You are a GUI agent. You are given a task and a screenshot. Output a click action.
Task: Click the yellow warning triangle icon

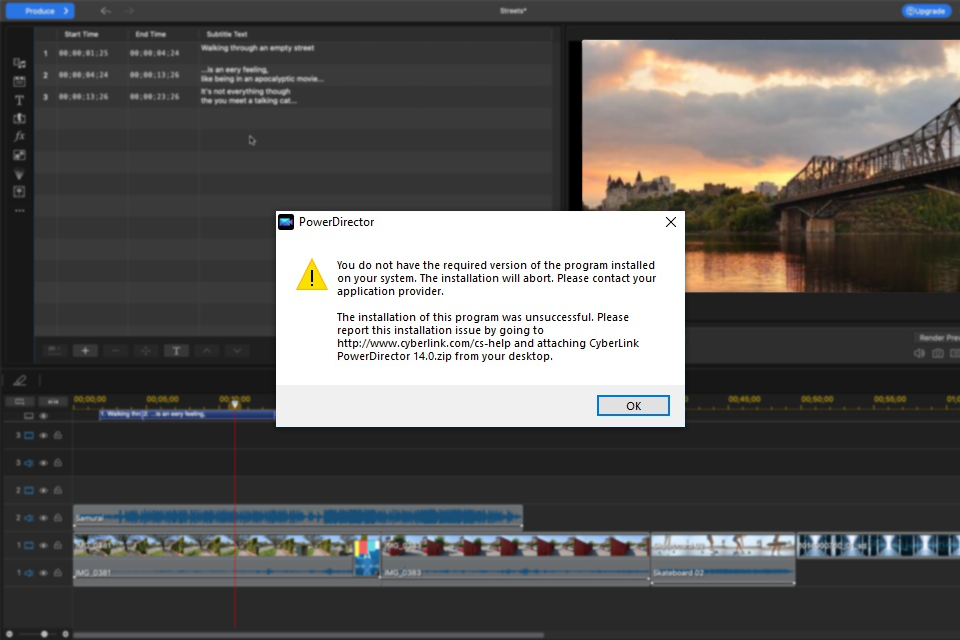[x=312, y=275]
